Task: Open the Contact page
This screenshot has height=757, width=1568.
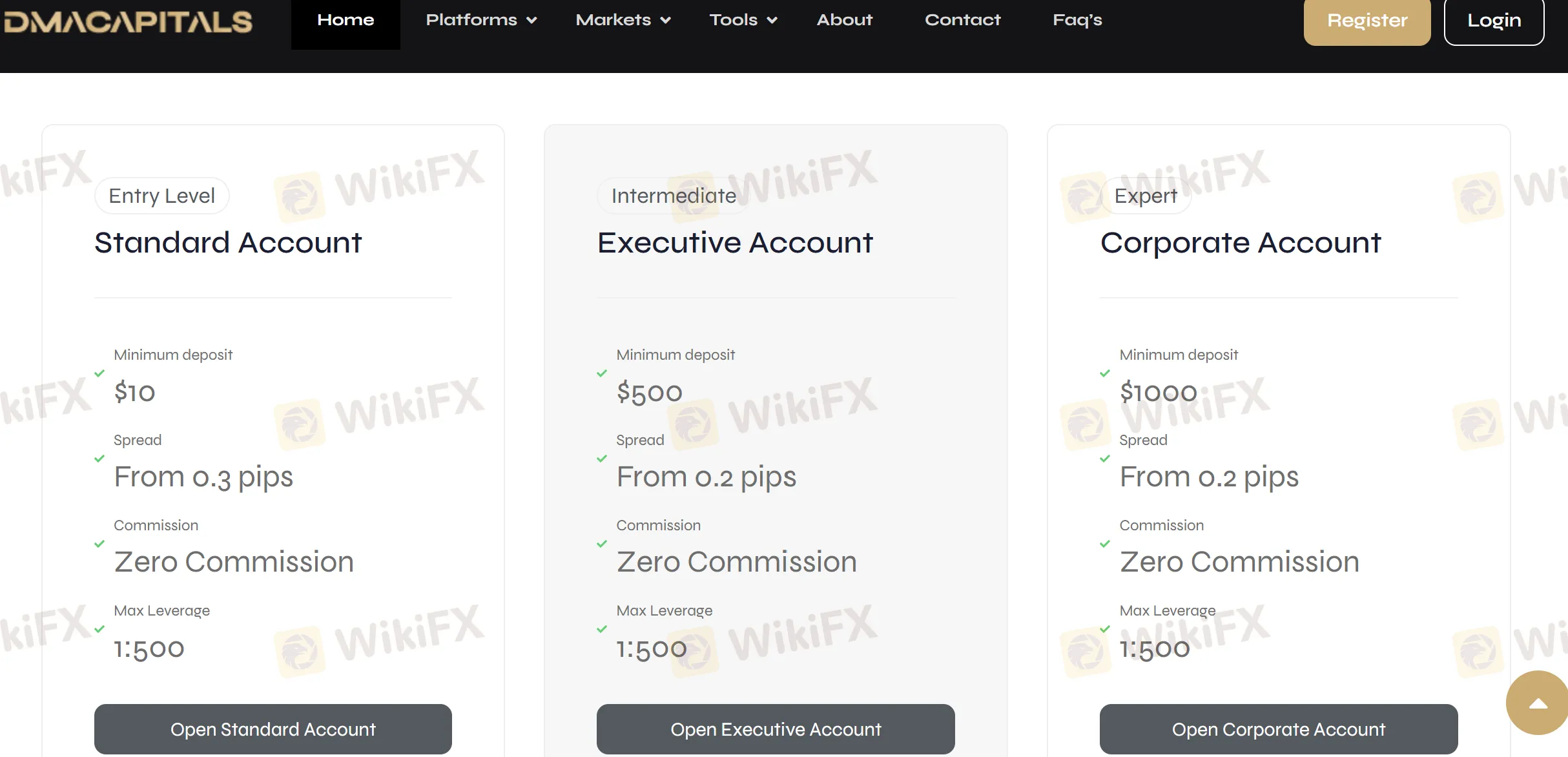Action: (x=962, y=20)
